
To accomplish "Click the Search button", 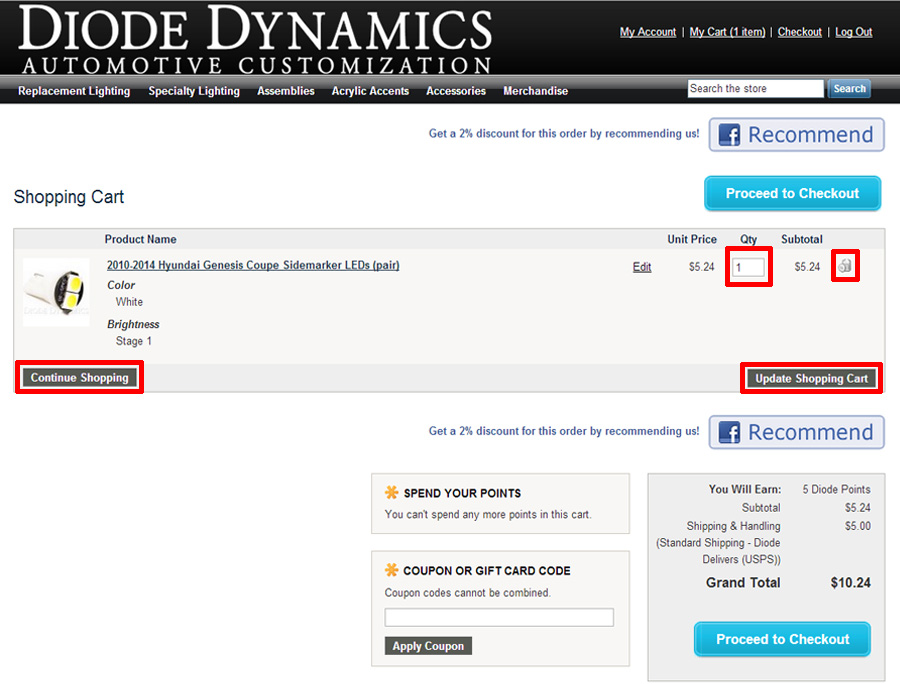I will click(x=849, y=88).
